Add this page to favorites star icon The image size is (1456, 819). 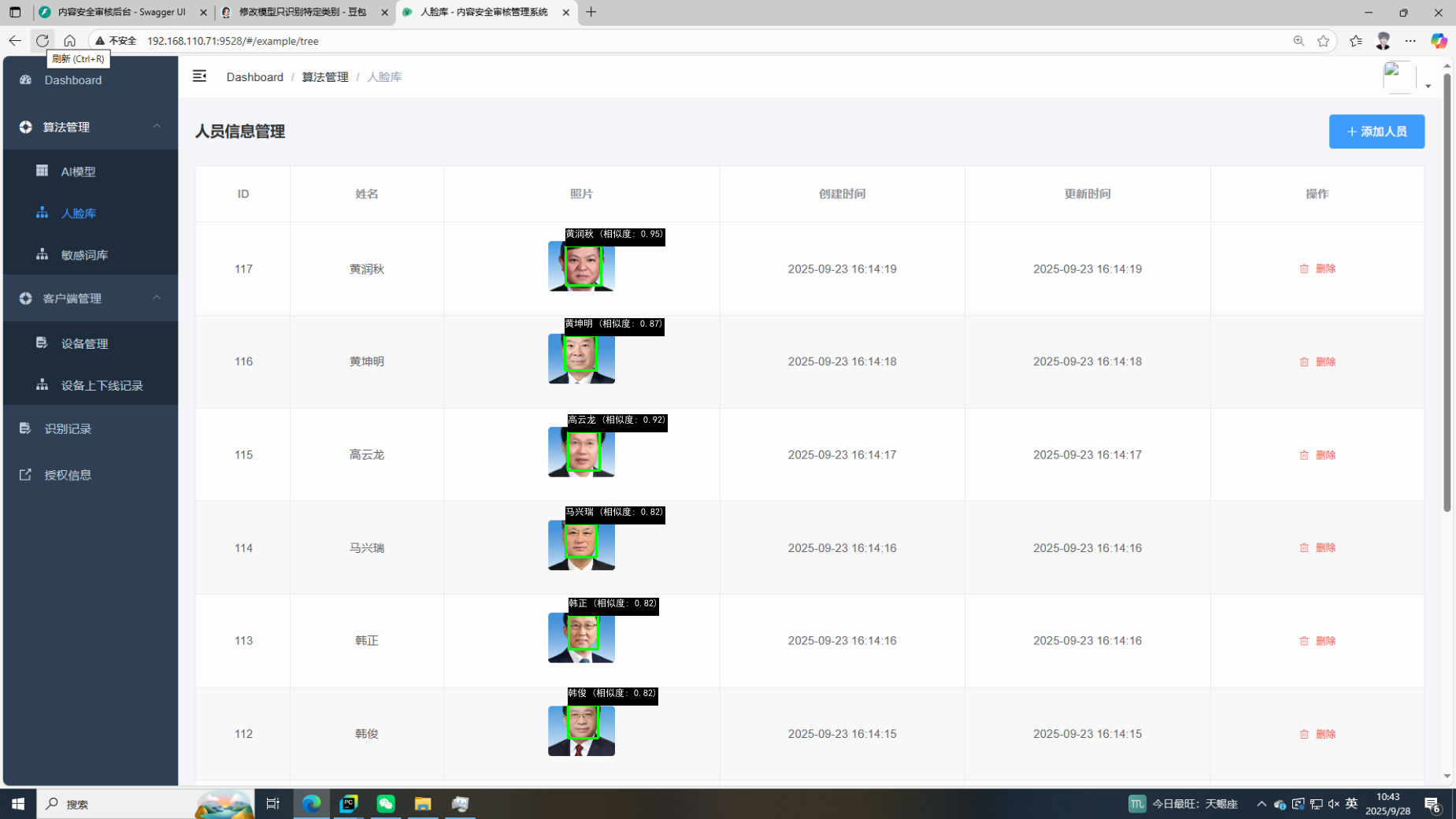click(x=1323, y=41)
